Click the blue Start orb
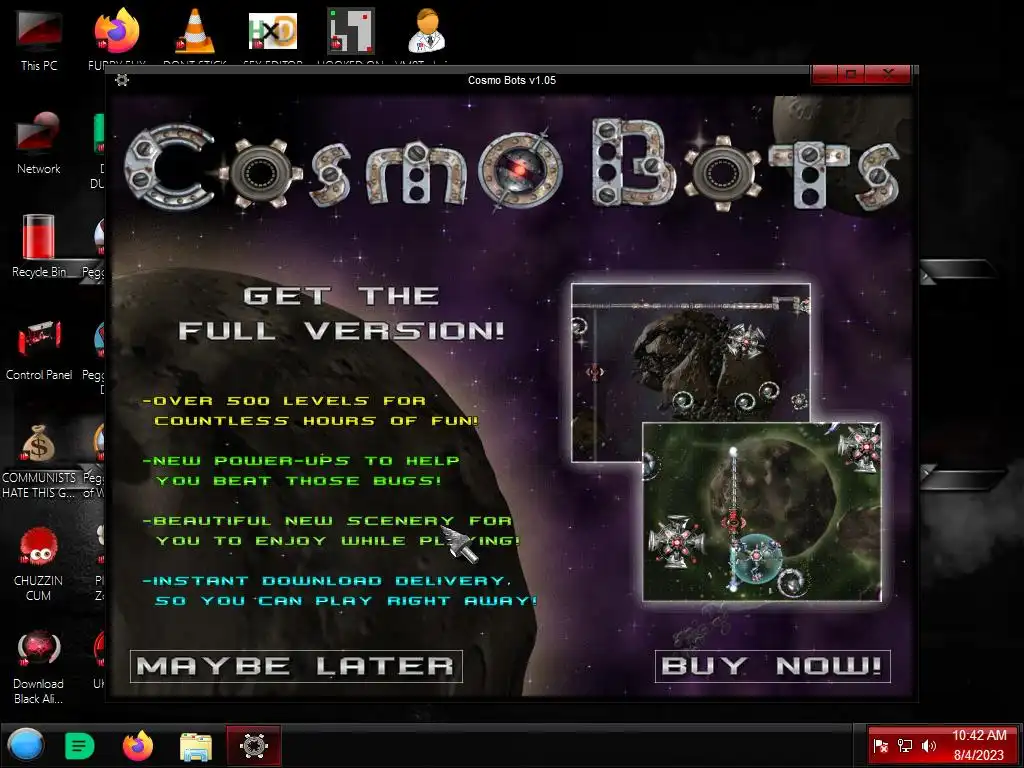Viewport: 1024px width, 768px height. [26, 745]
